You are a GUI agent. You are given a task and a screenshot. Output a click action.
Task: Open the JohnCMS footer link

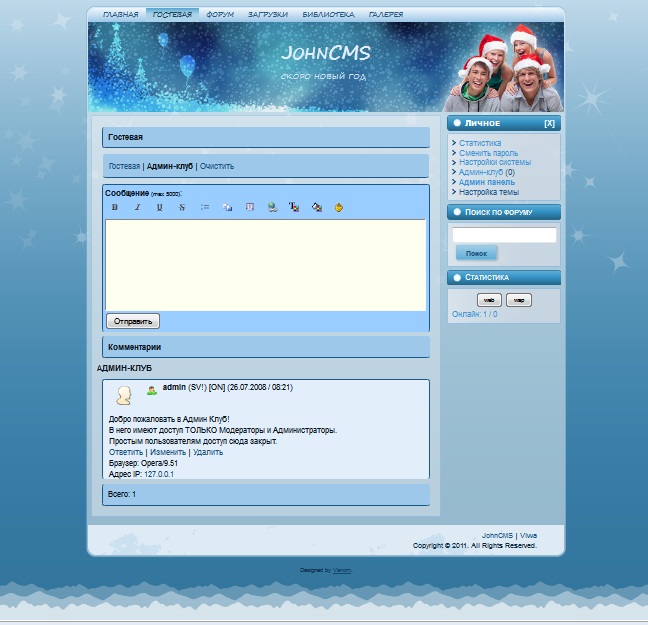pos(497,535)
